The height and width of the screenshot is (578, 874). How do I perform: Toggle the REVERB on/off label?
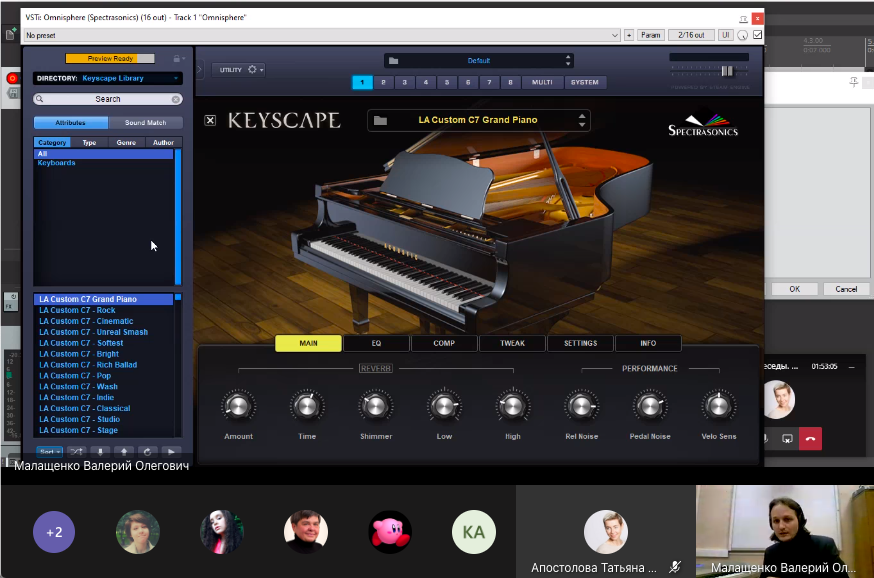pos(375,369)
